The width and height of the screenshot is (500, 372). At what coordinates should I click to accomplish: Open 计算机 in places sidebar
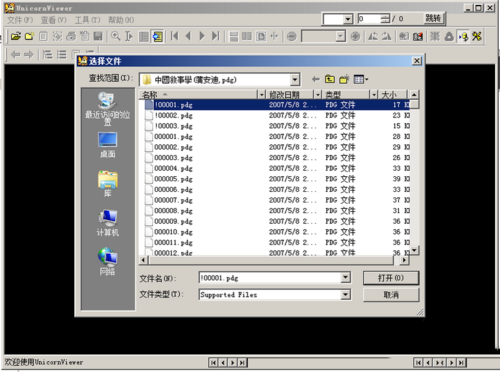108,223
